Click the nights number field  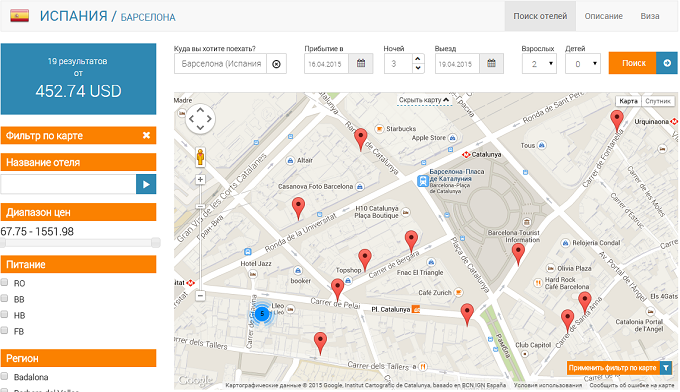point(399,64)
